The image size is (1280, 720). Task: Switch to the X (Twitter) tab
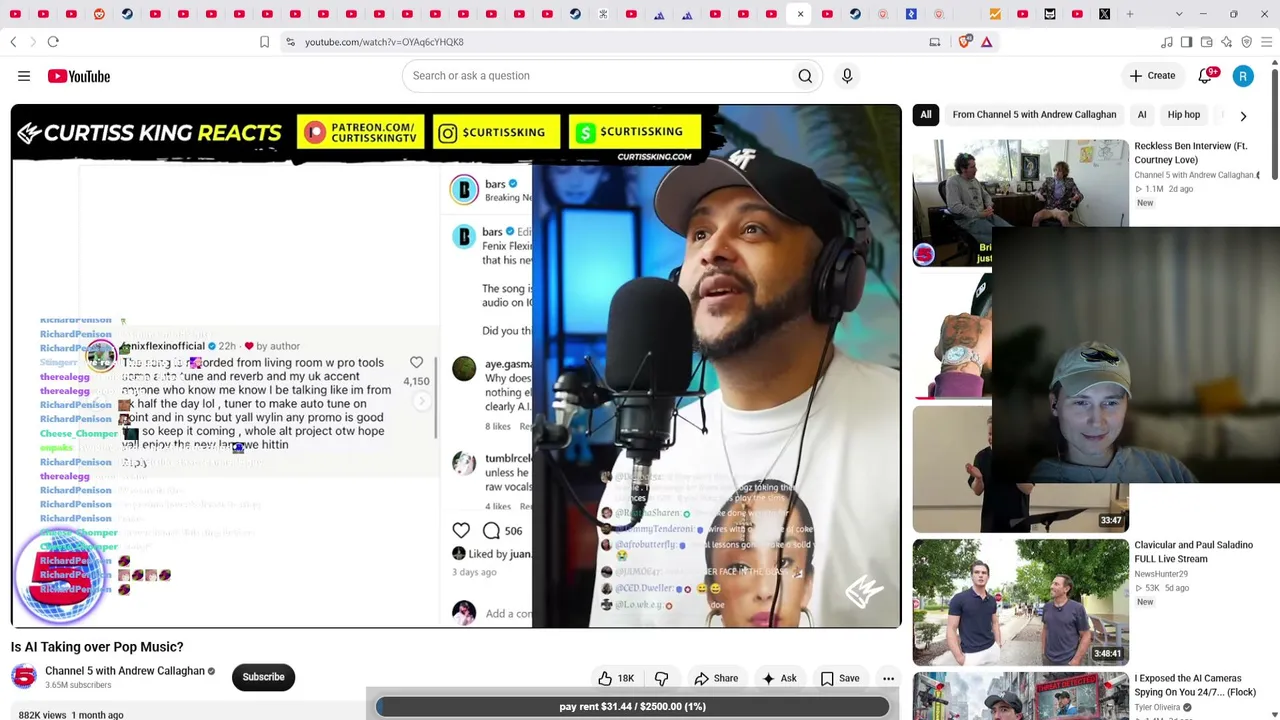coord(1104,14)
